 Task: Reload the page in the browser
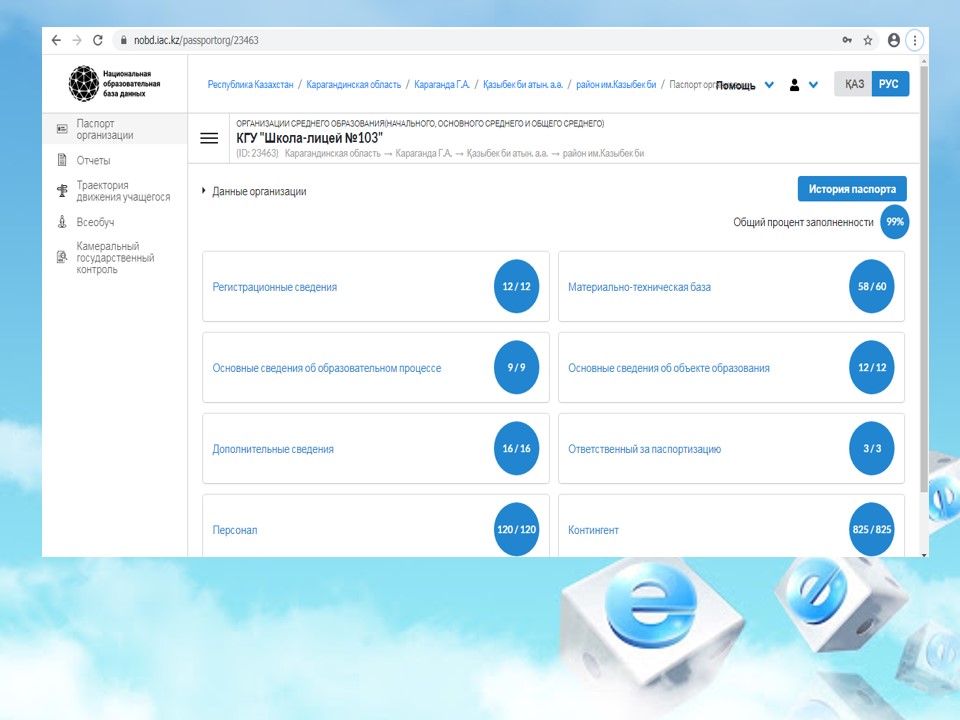click(x=98, y=41)
